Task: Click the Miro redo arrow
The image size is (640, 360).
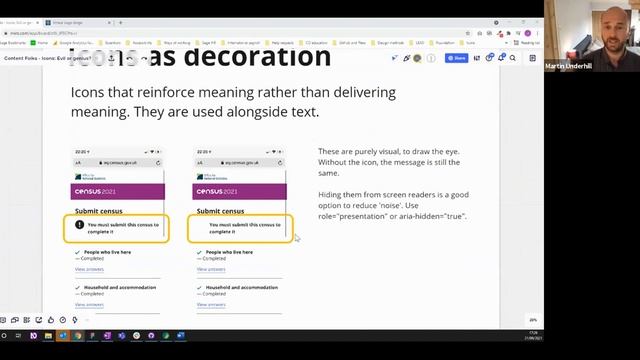Action: [144, 58]
